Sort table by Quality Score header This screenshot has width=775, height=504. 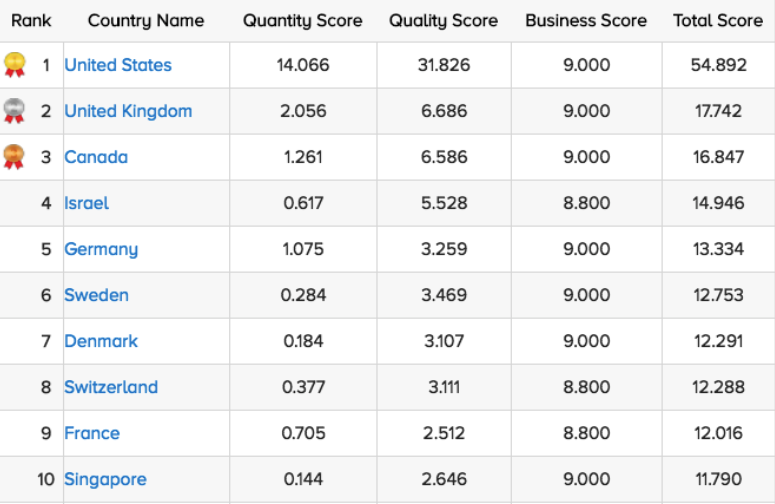[x=443, y=20]
